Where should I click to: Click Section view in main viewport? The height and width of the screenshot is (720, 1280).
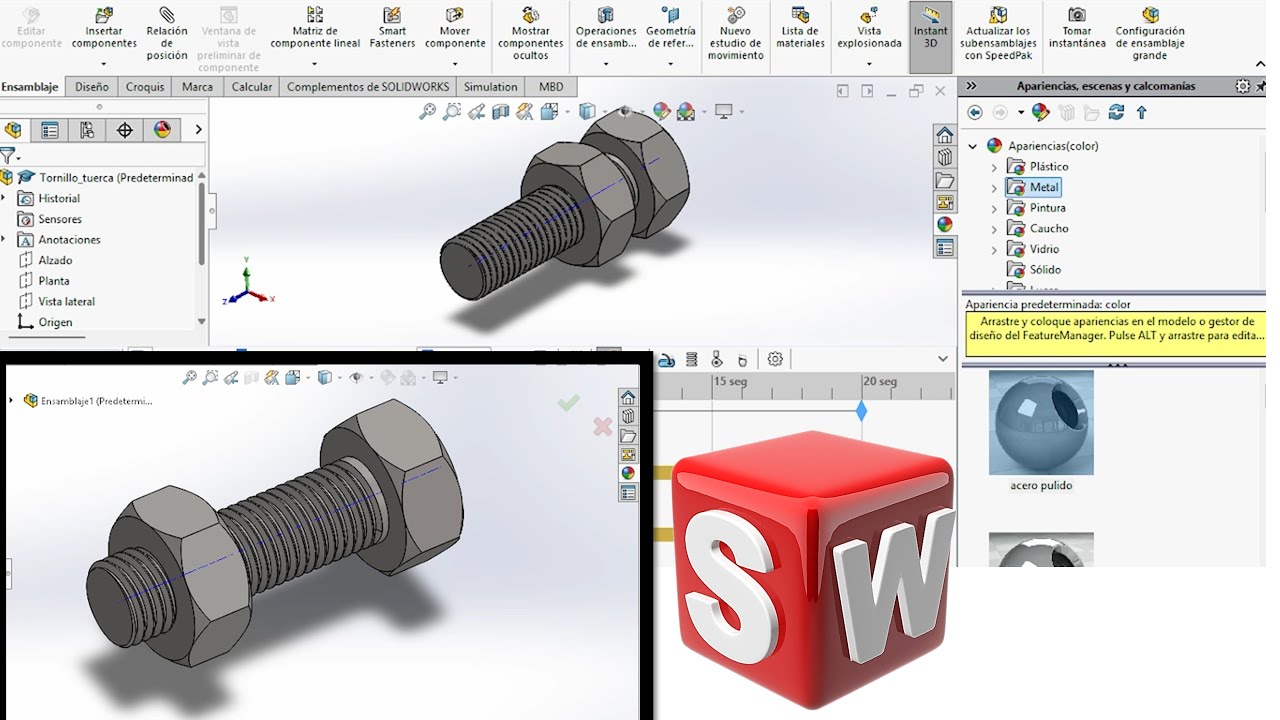501,111
